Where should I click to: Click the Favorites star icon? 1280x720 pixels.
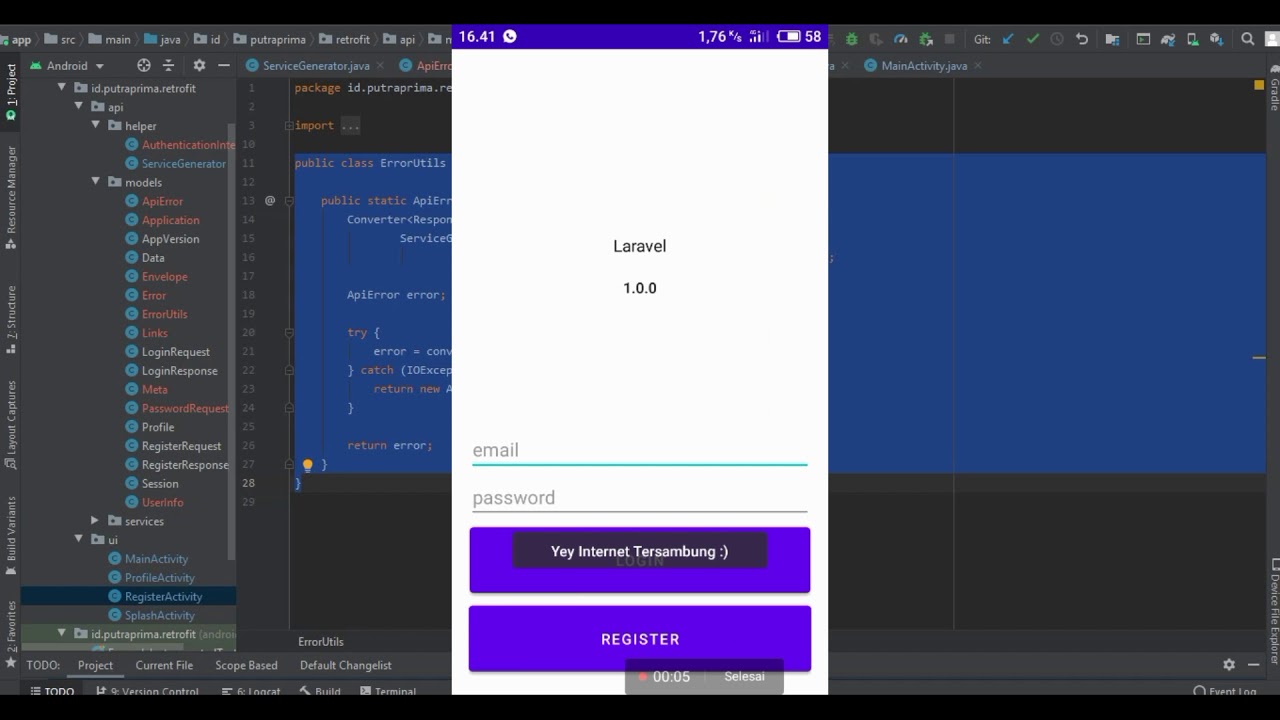11,663
